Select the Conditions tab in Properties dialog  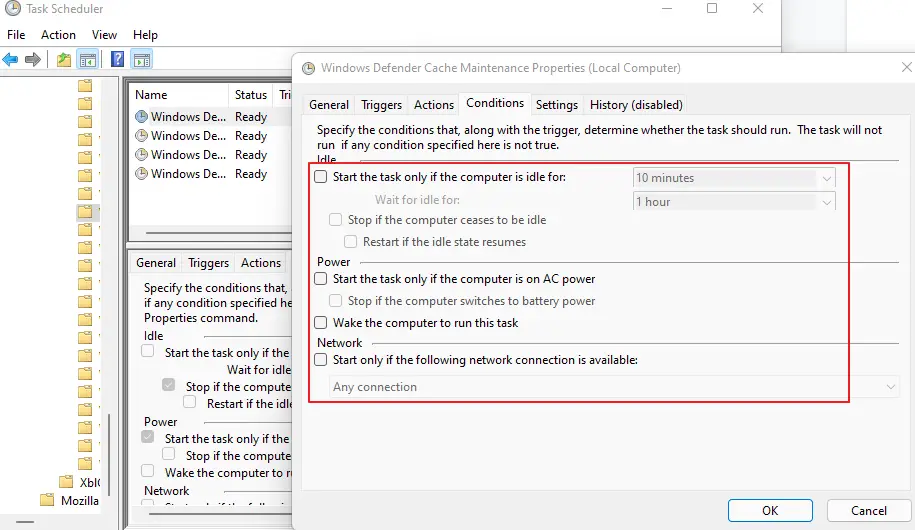pos(495,103)
